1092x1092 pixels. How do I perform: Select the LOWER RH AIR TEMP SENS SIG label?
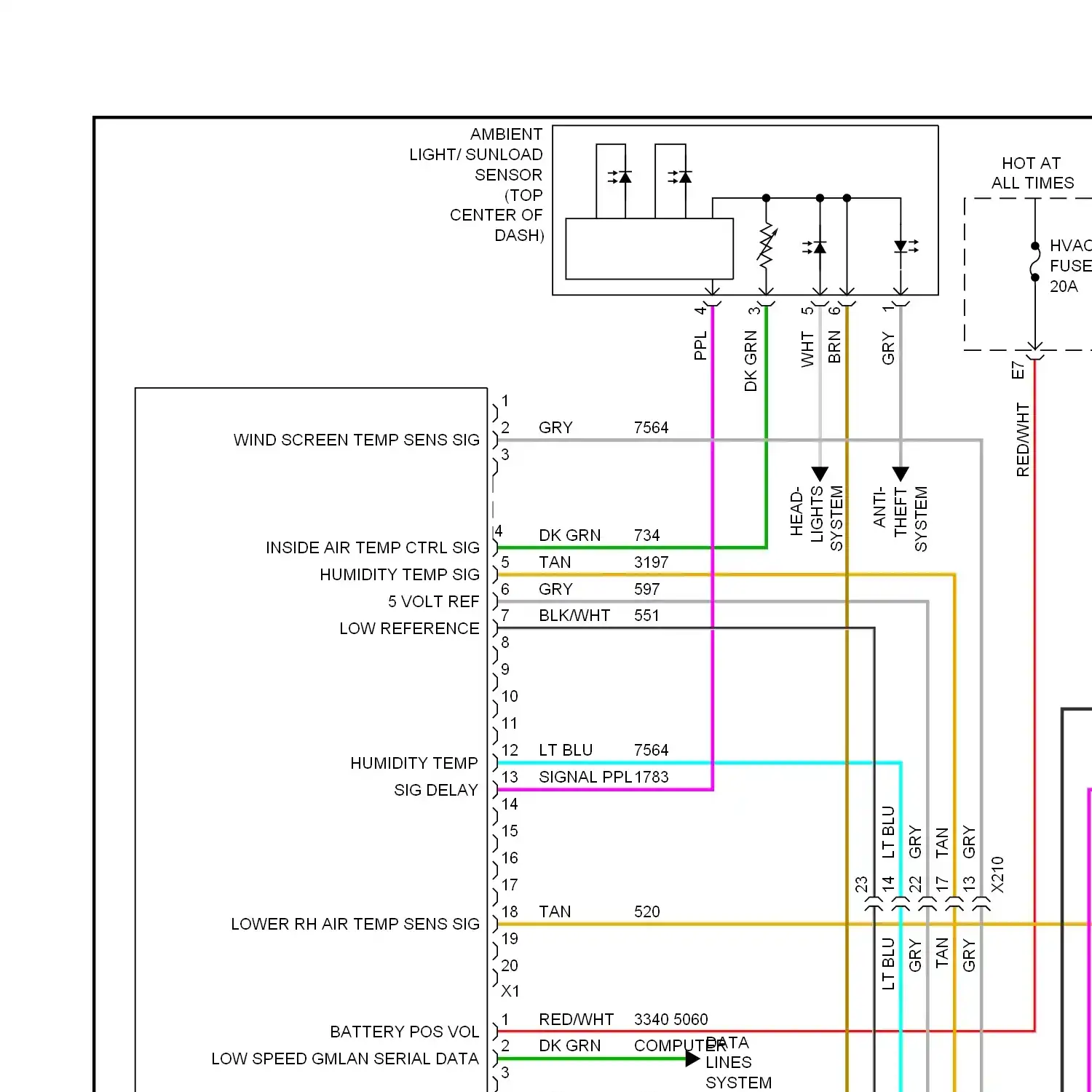coord(355,924)
